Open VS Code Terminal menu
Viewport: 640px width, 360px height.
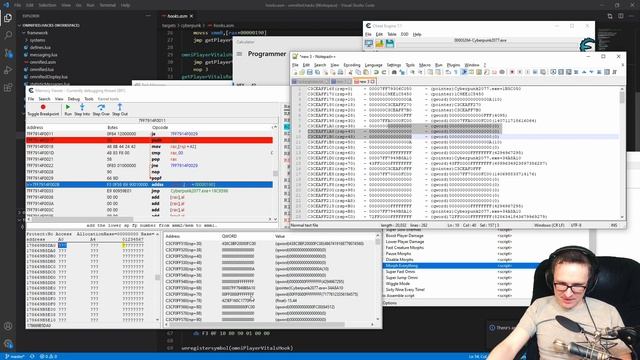click(x=108, y=5)
